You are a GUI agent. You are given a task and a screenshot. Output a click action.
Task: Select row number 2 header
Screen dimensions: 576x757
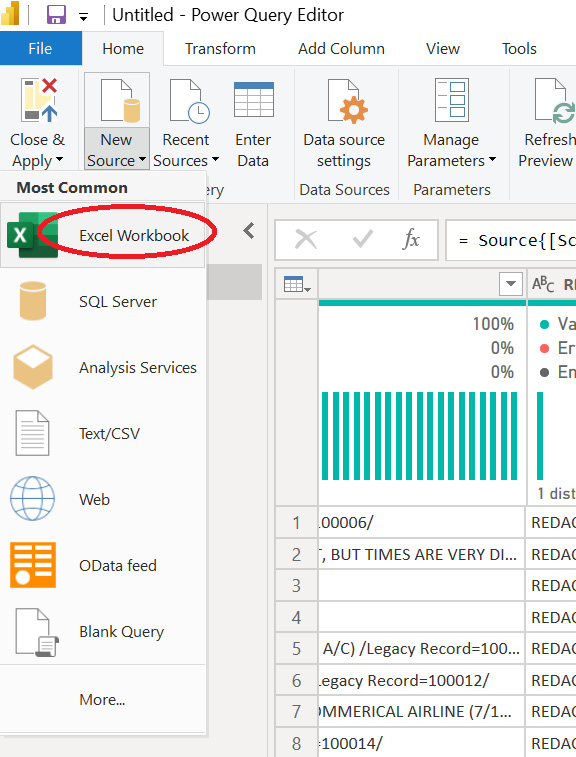click(296, 554)
